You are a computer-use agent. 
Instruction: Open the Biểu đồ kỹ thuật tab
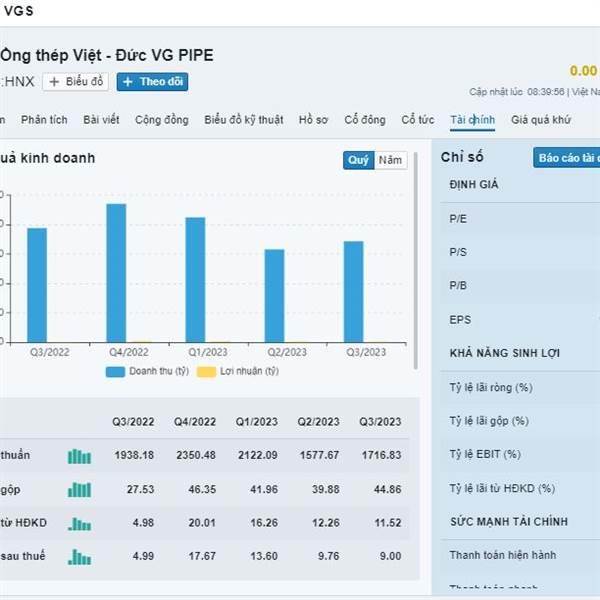(243, 120)
